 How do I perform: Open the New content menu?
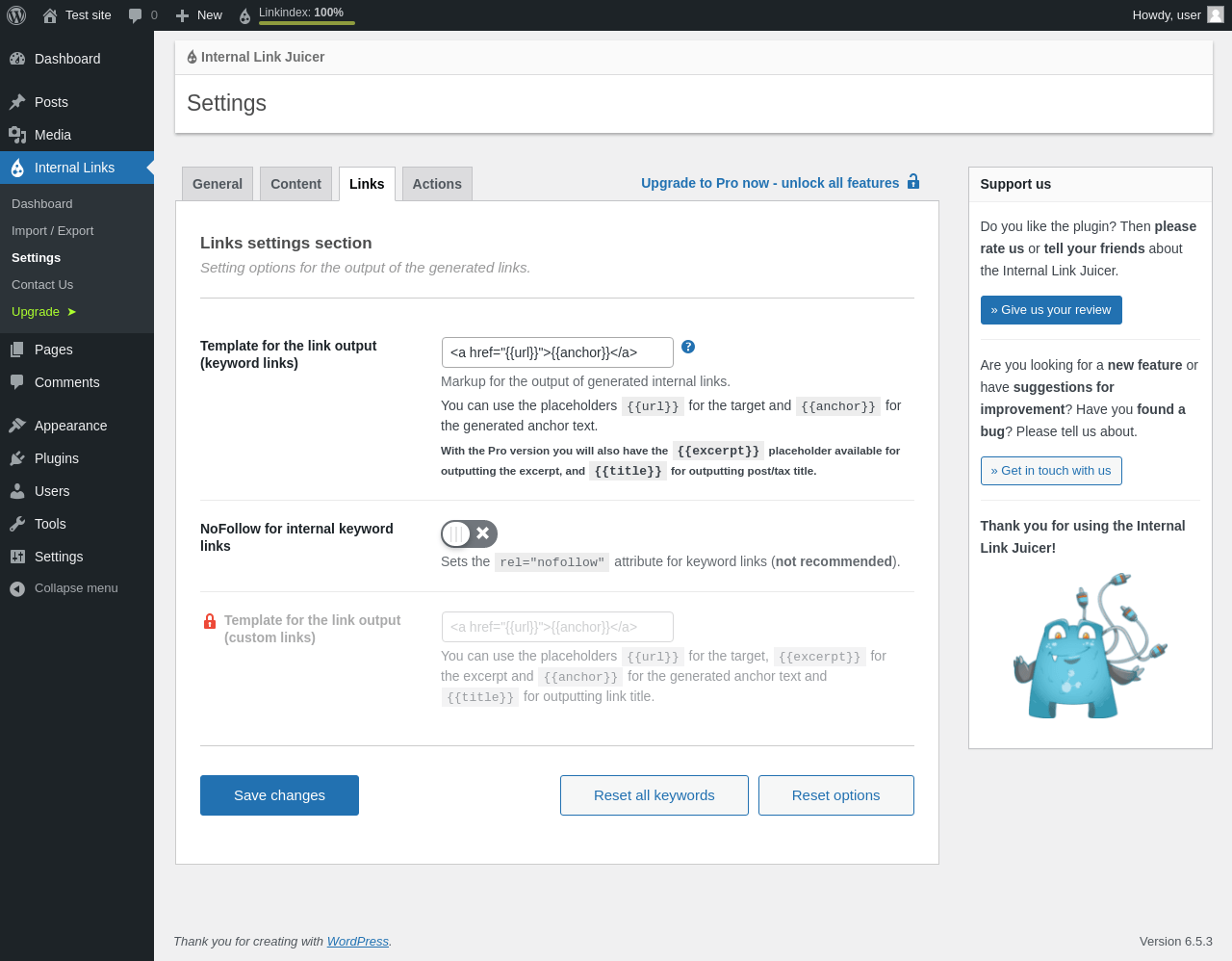(x=199, y=15)
